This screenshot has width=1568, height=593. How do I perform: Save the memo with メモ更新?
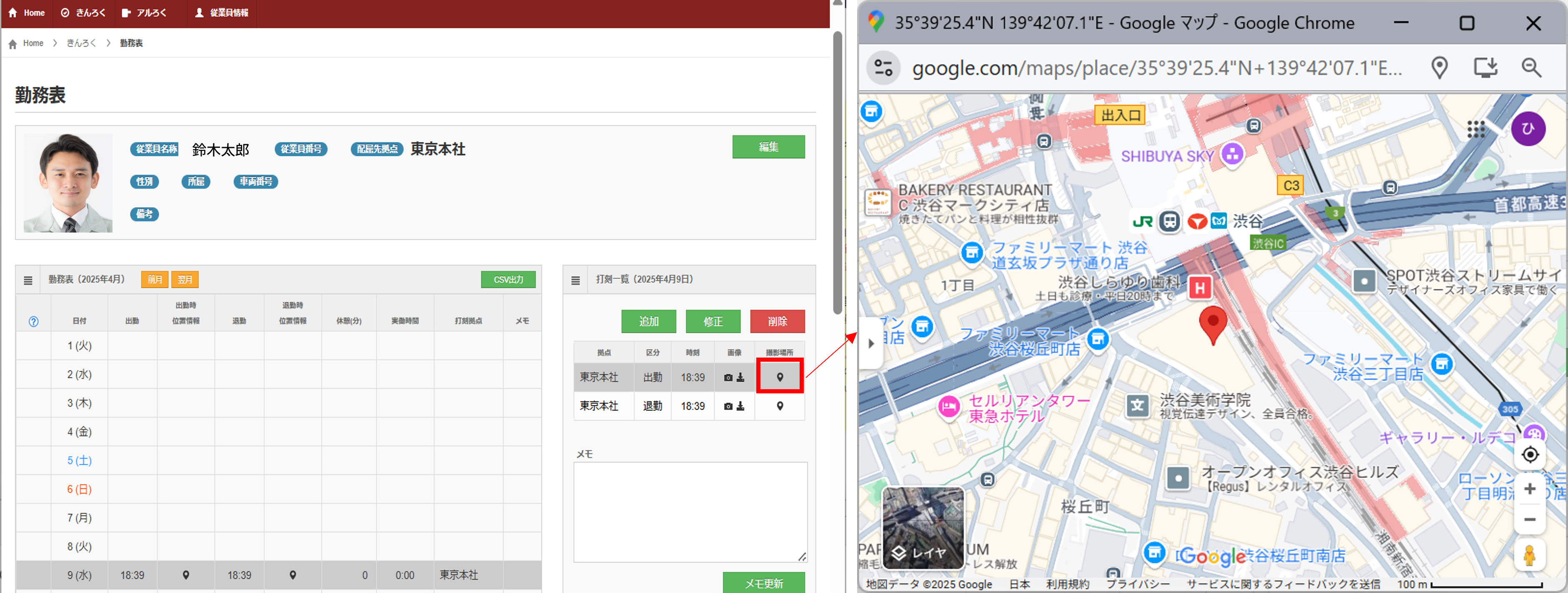click(764, 583)
